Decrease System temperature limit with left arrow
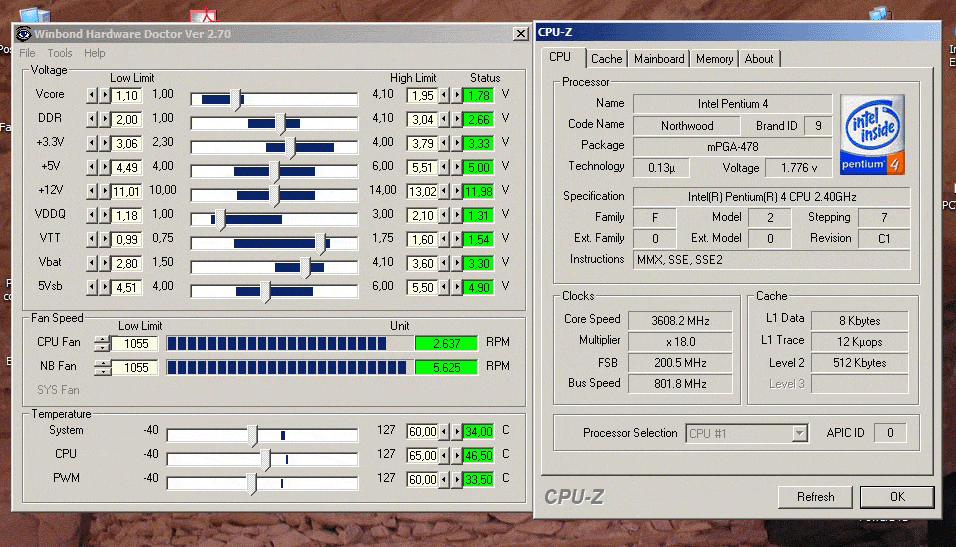Image resolution: width=956 pixels, height=547 pixels. pyautogui.click(x=444, y=431)
